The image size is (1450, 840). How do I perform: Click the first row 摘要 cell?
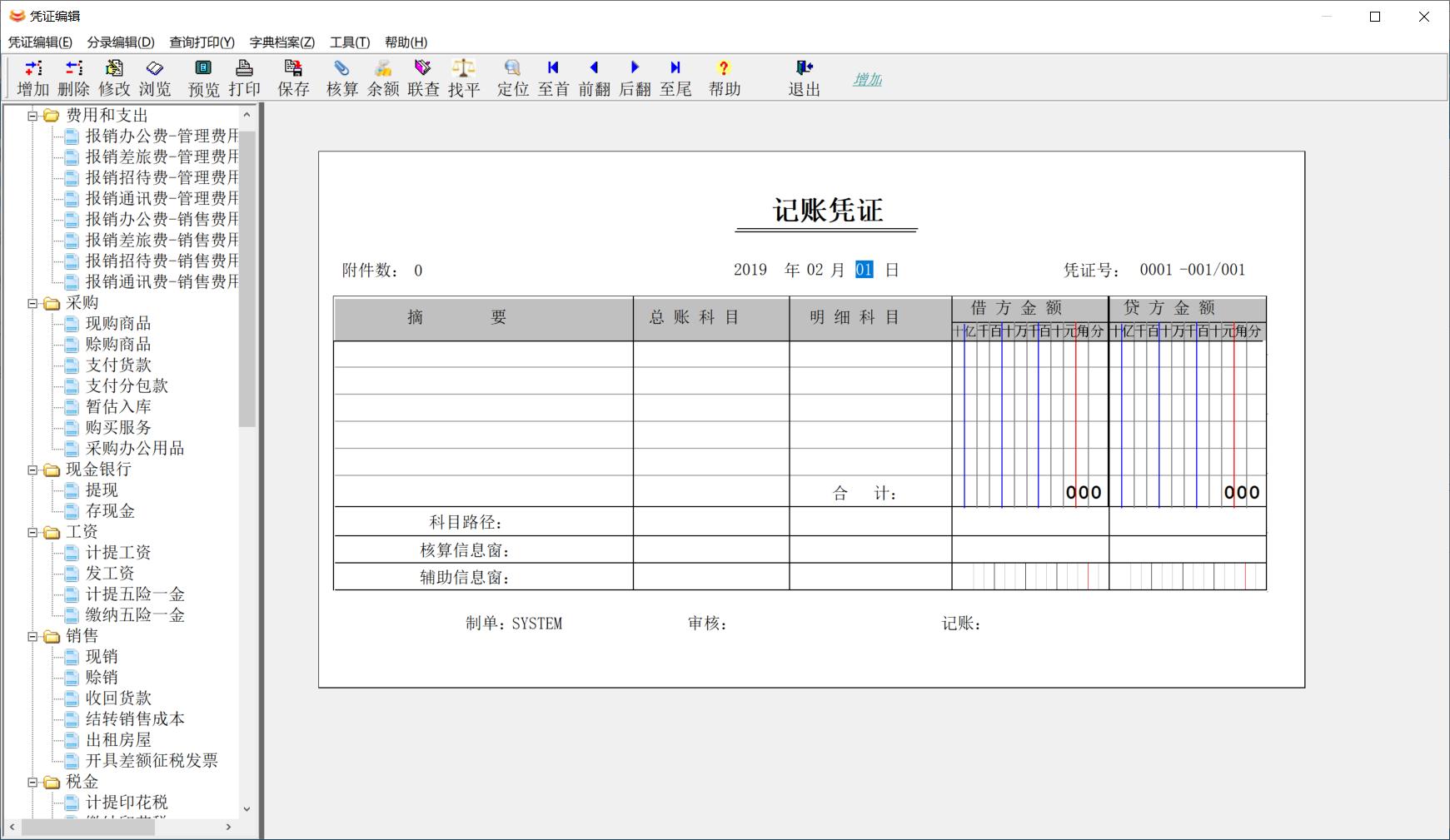[x=484, y=355]
